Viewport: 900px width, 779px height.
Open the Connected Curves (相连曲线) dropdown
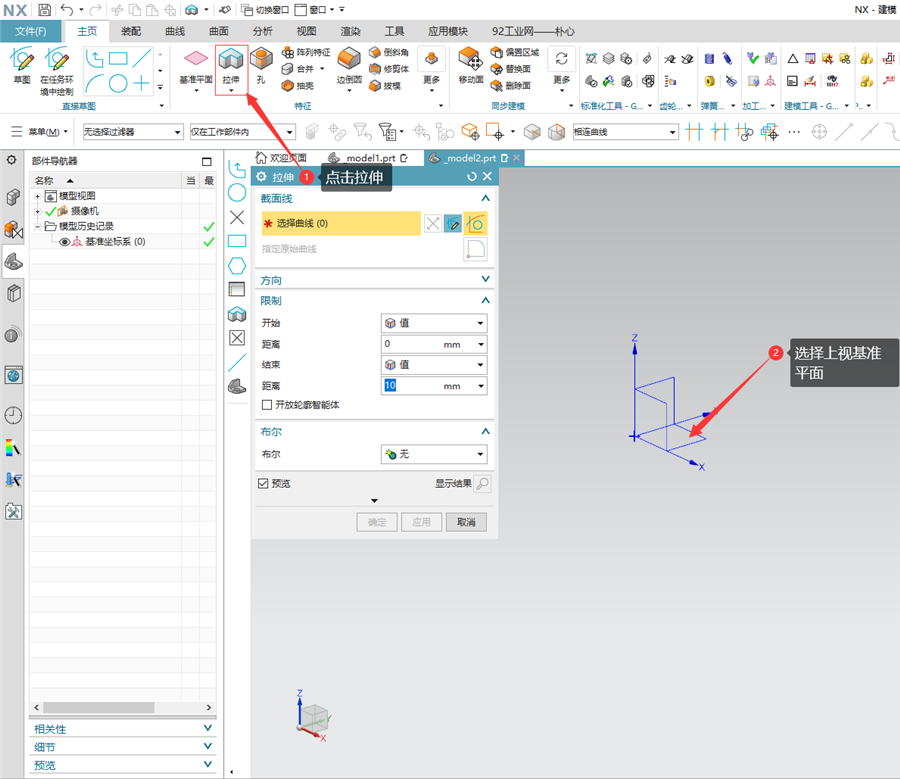click(x=626, y=132)
